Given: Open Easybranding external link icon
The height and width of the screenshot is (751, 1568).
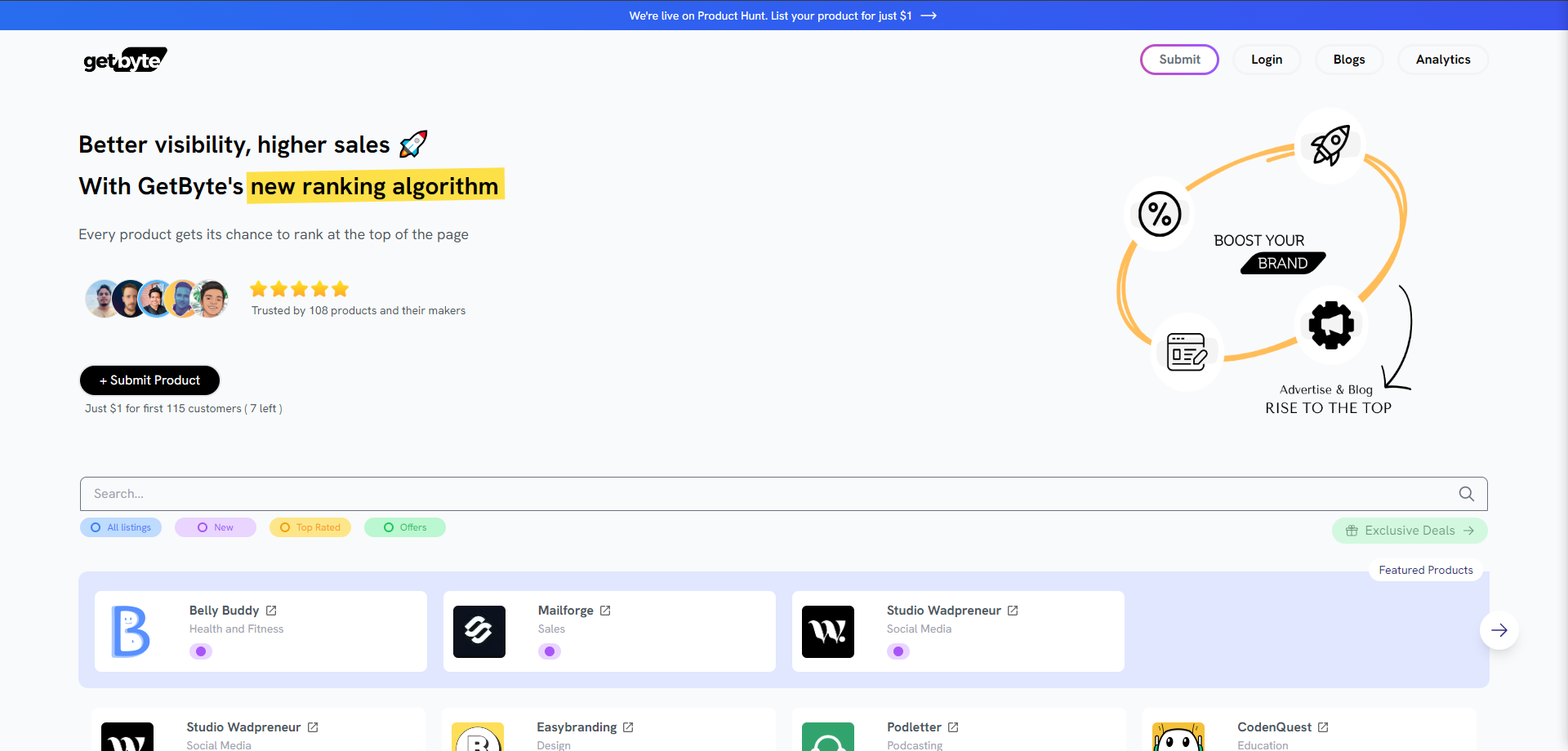Looking at the screenshot, I should click(628, 727).
